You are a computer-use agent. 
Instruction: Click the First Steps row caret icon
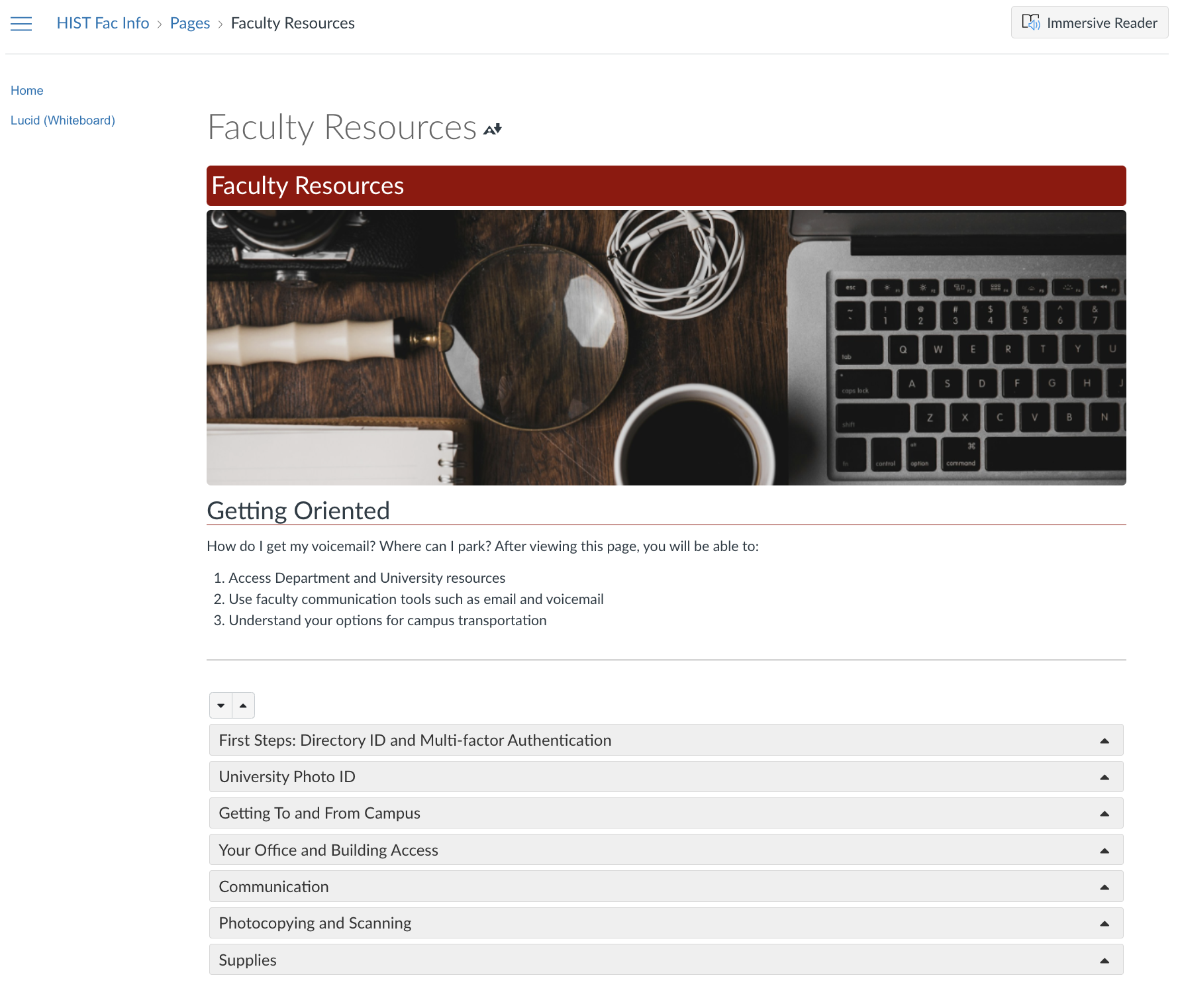coord(1105,741)
